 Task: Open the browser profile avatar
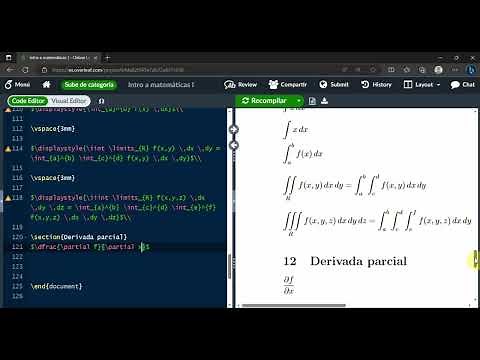[x=438, y=70]
